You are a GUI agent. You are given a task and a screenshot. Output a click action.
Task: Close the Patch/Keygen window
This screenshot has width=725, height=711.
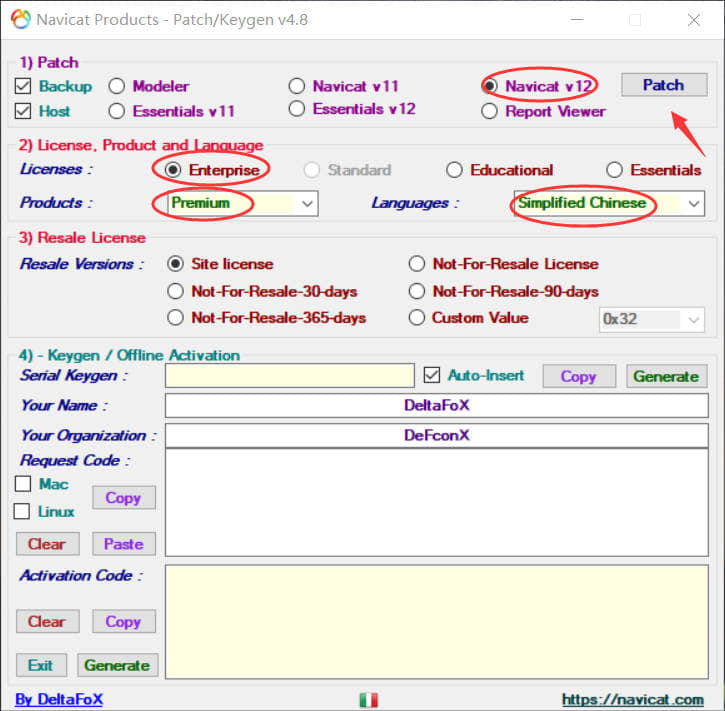click(694, 20)
